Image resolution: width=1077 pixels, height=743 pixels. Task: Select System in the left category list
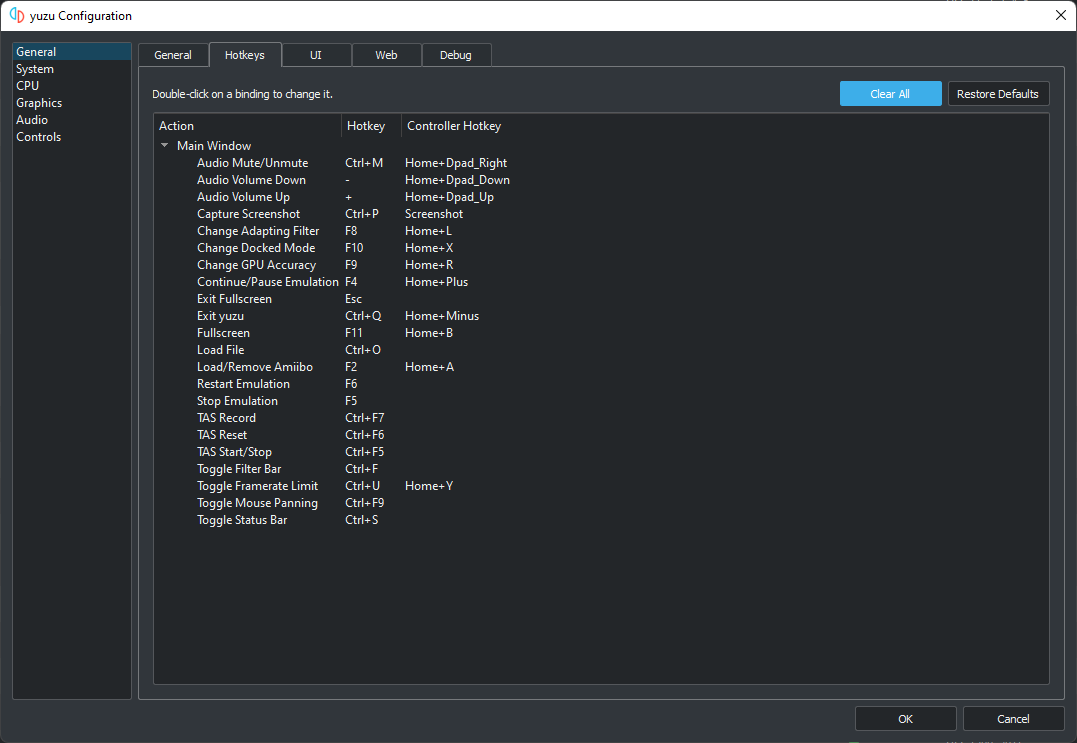pos(35,69)
